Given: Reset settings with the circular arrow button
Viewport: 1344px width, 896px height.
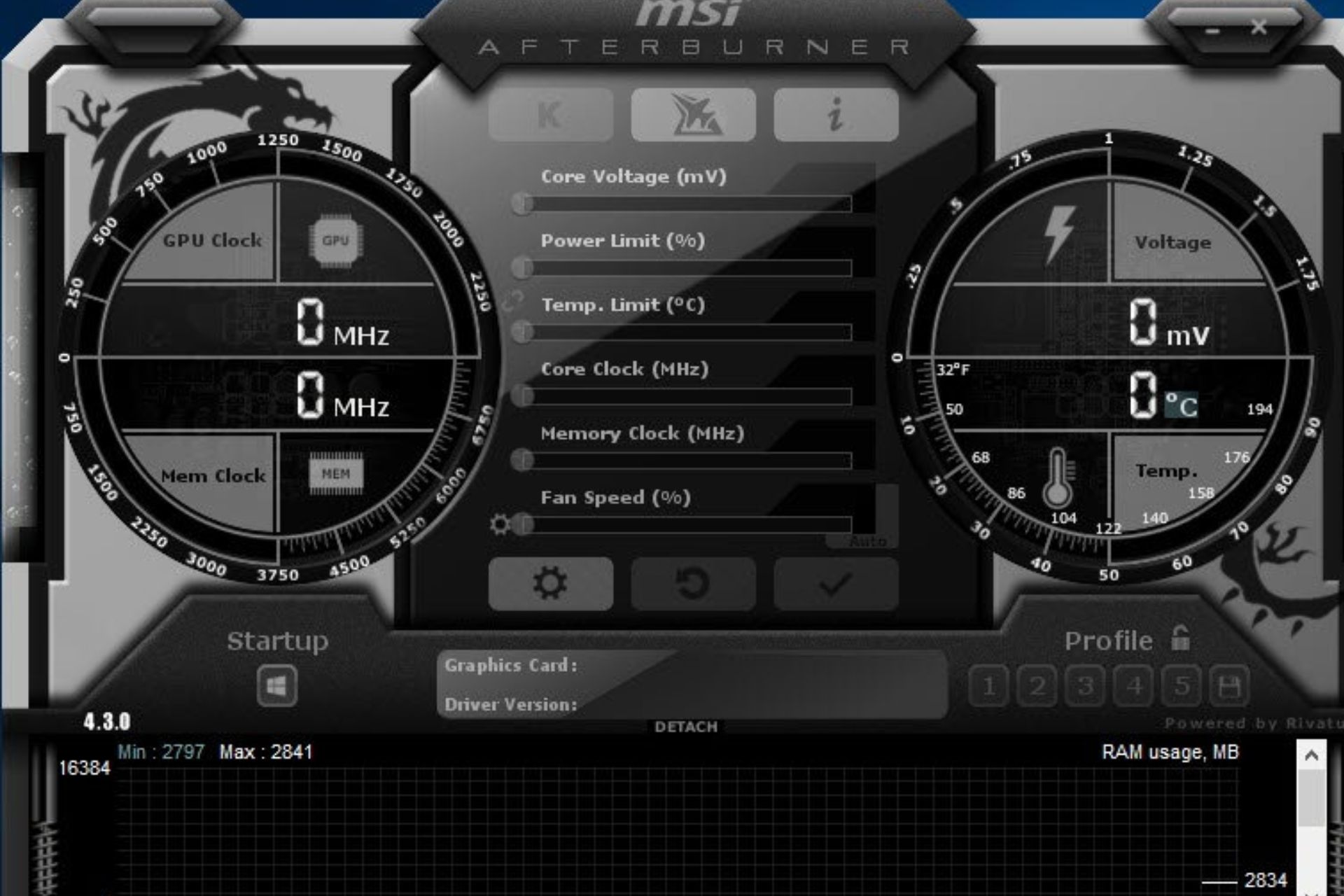Looking at the screenshot, I should [x=693, y=584].
